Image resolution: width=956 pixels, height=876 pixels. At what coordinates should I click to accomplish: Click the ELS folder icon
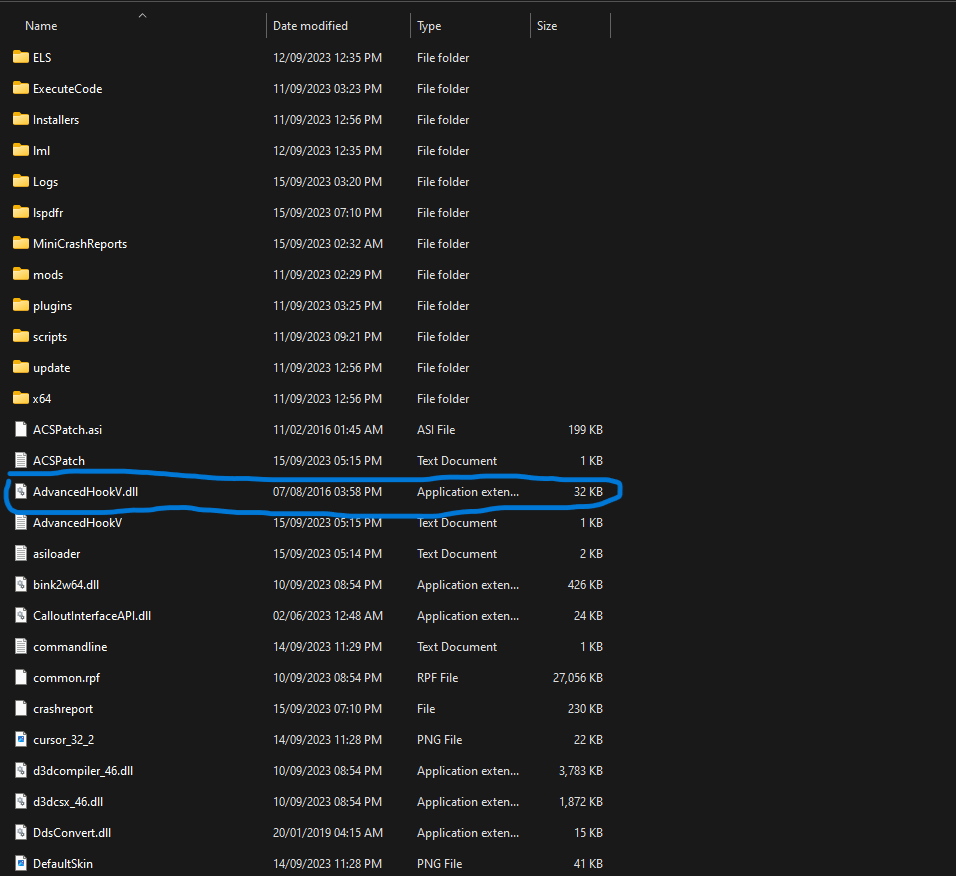click(x=21, y=57)
